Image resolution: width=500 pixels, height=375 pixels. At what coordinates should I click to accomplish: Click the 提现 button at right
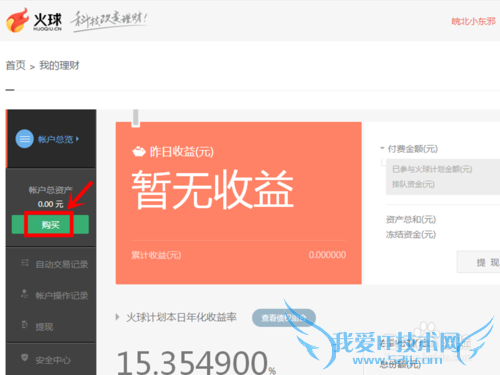click(479, 262)
